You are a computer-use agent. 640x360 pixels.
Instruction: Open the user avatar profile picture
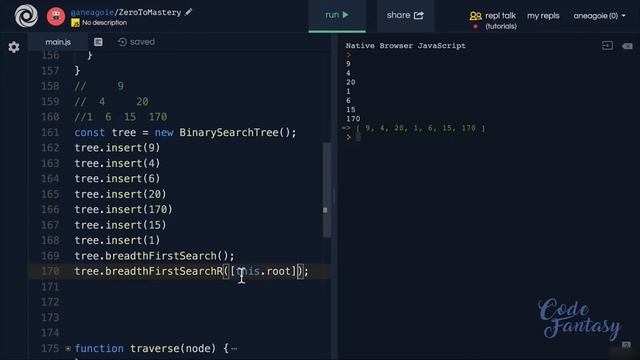pyautogui.click(x=56, y=16)
